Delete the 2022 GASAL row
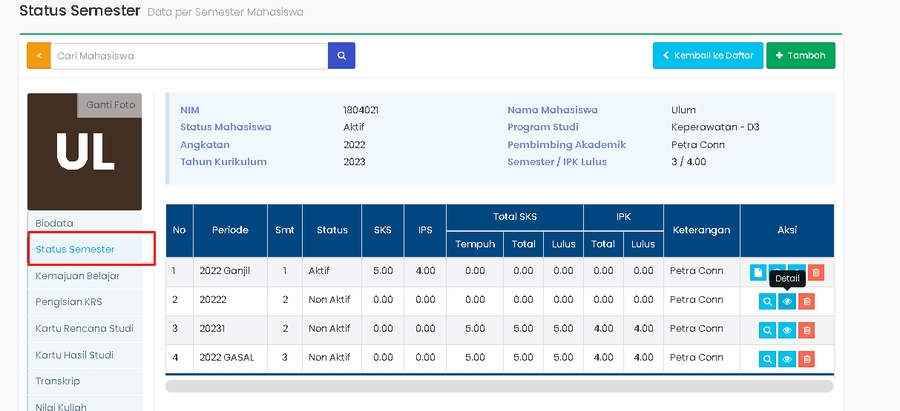The width and height of the screenshot is (900, 411). coord(807,359)
